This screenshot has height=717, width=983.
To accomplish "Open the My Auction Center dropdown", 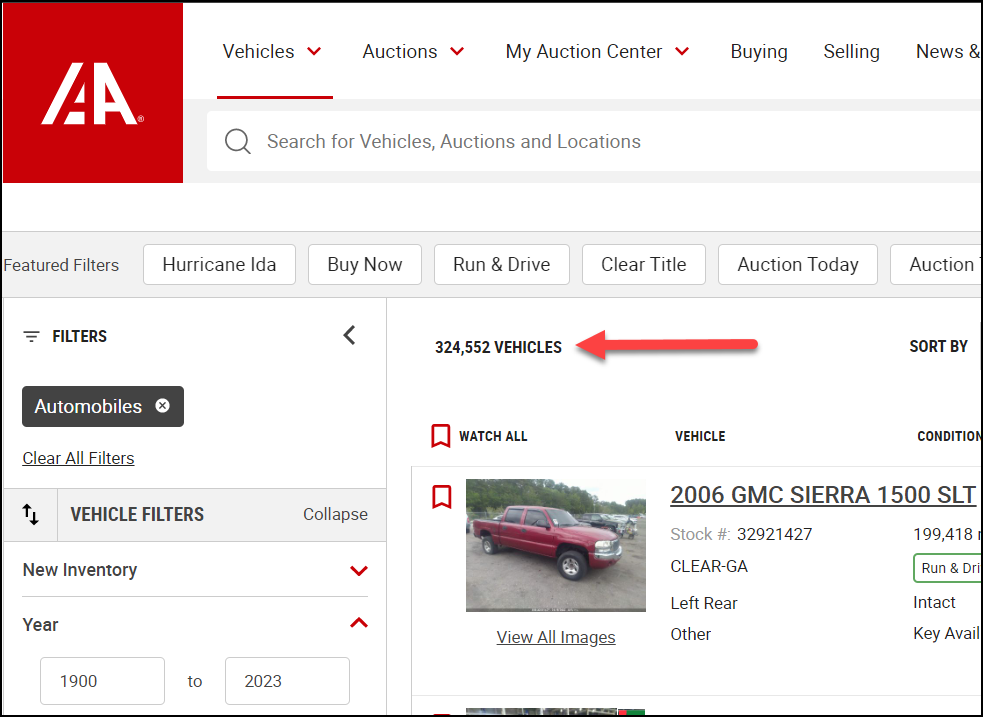I will (597, 51).
